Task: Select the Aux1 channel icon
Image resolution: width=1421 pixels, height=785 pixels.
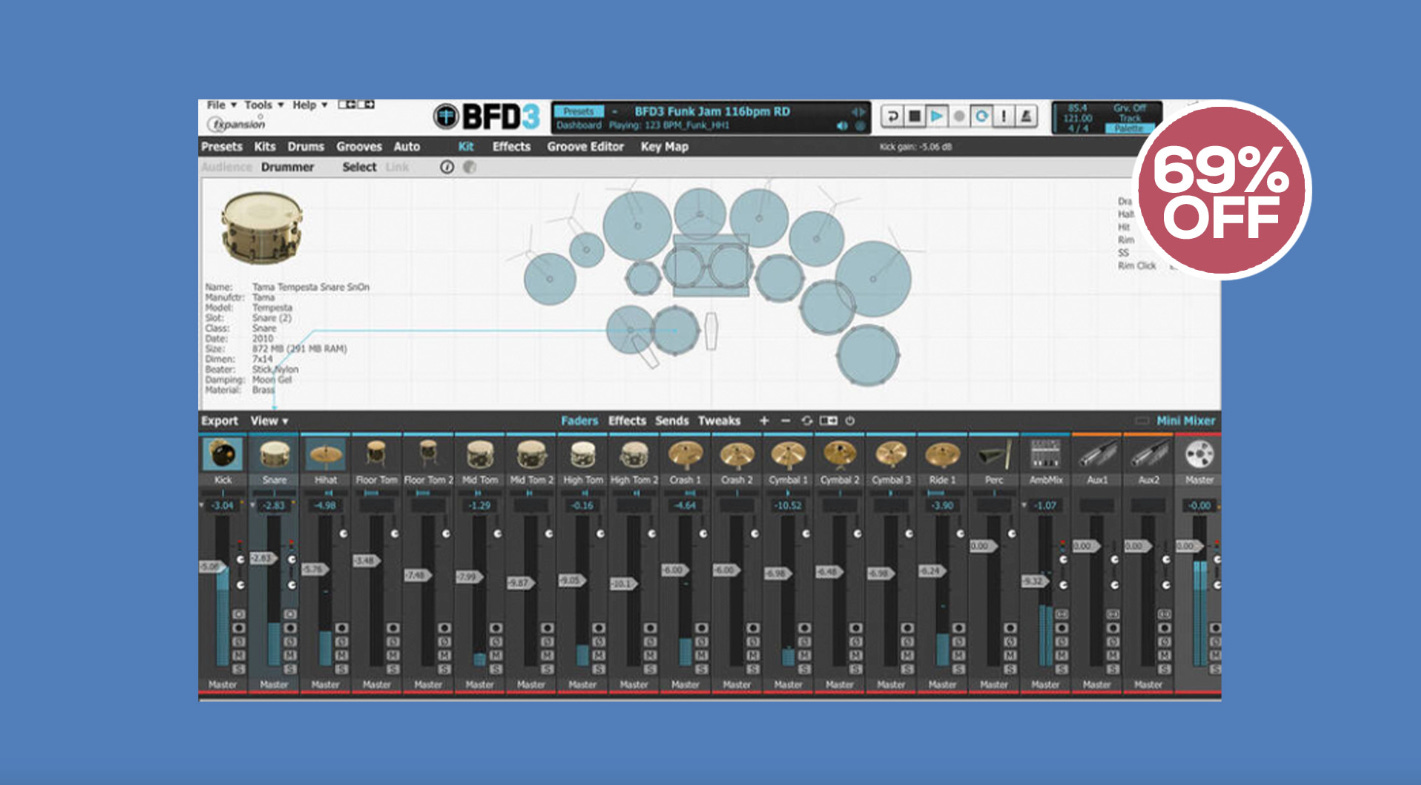Action: [x=1097, y=455]
